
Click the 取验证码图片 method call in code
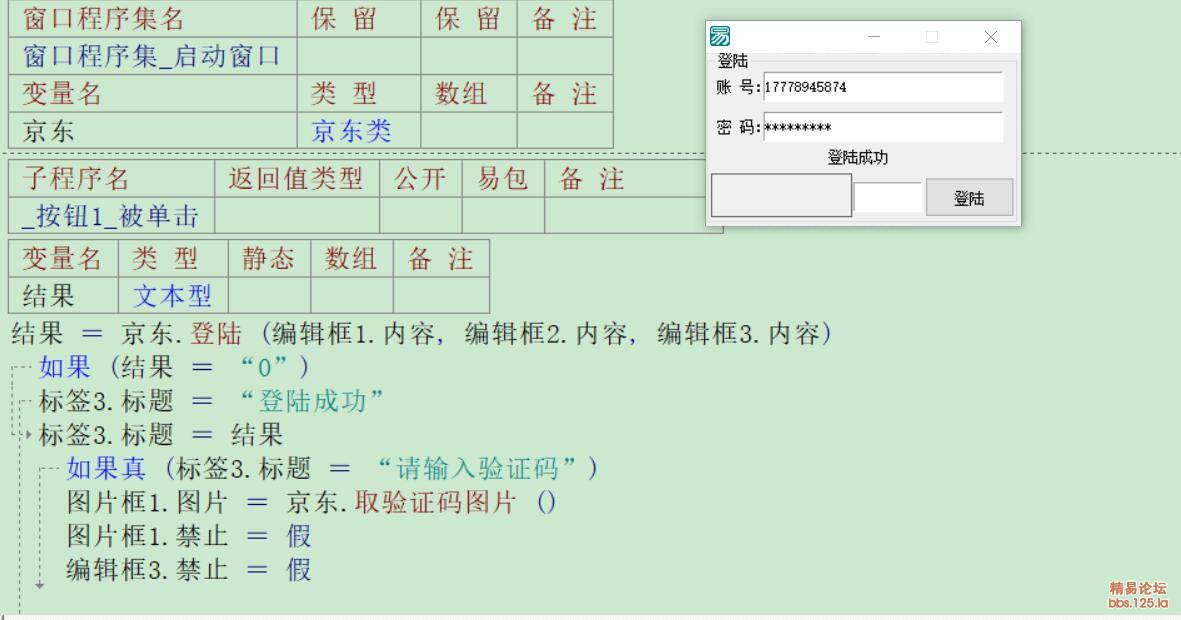[x=434, y=502]
